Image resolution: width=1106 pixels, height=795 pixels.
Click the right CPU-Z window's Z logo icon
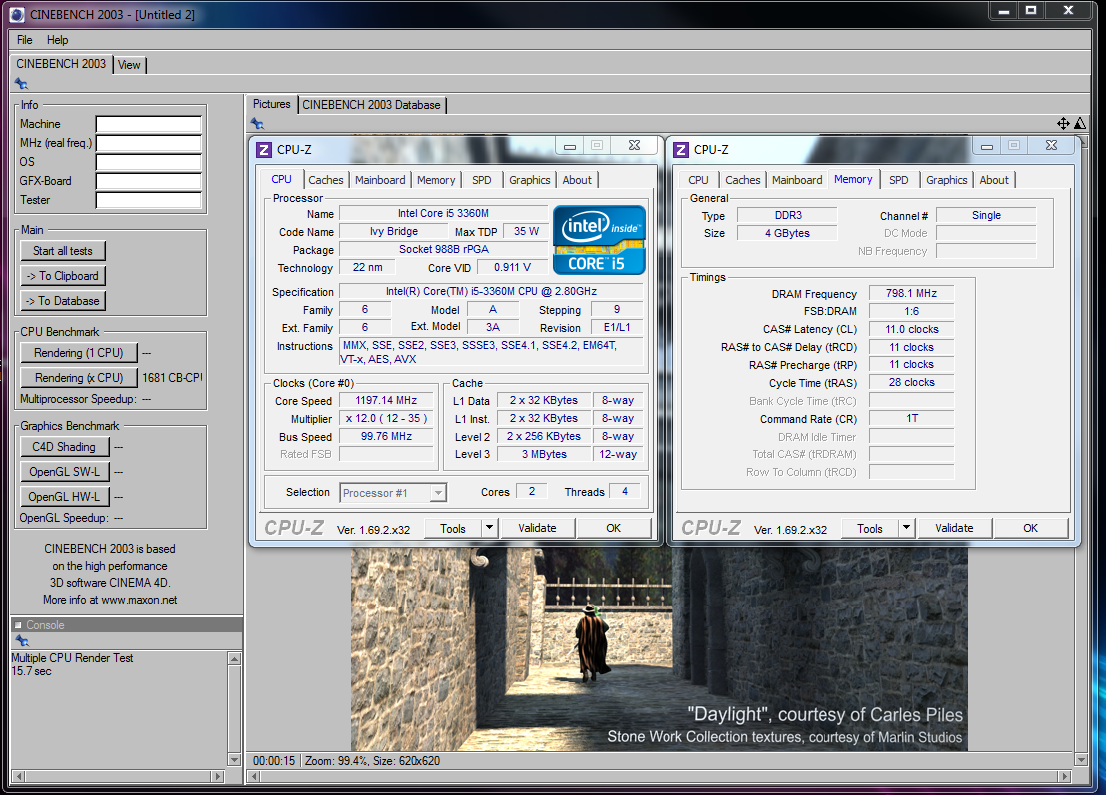(681, 150)
